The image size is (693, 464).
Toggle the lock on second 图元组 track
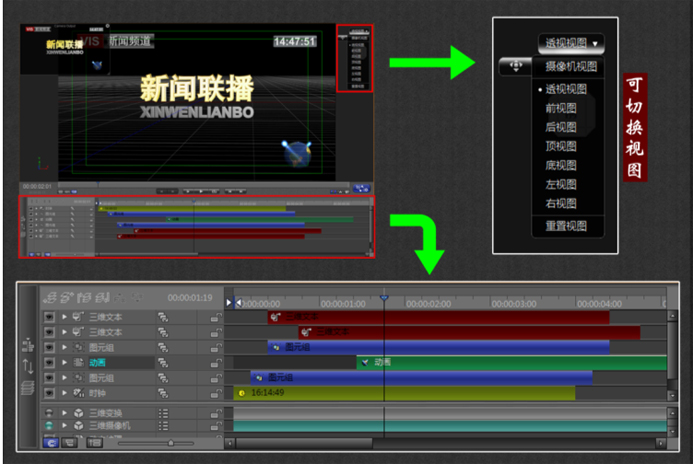pos(216,378)
